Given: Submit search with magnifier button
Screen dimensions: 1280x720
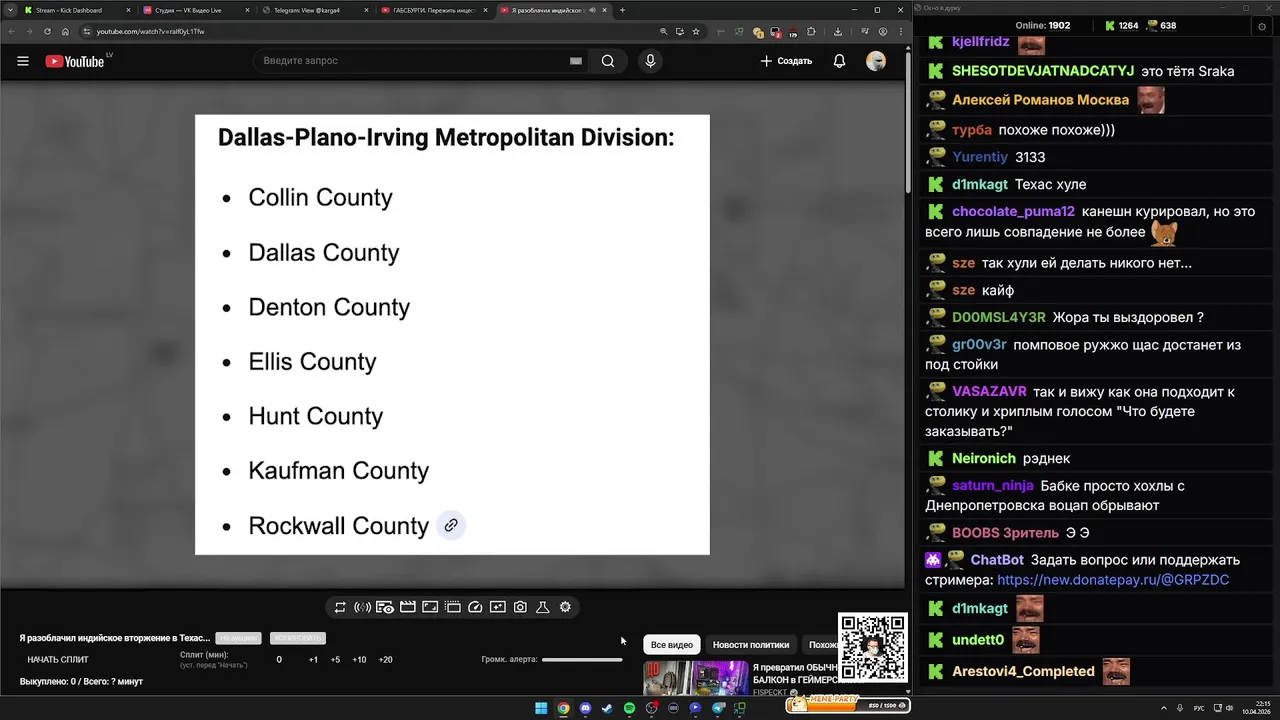Looking at the screenshot, I should coord(608,61).
